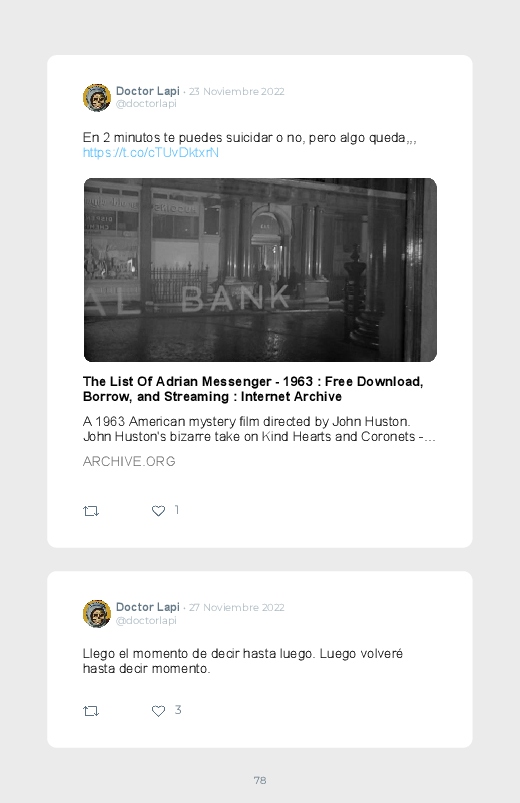Open the 23 Noviembre 2022 timestamp
The image size is (520, 803).
point(237,92)
